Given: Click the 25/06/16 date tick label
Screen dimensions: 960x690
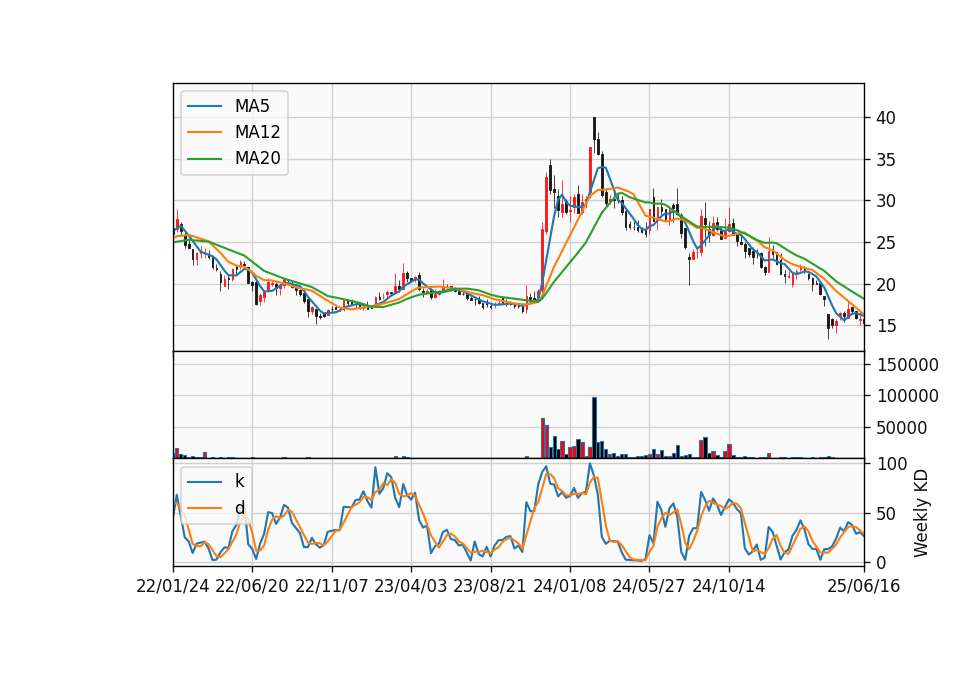Looking at the screenshot, I should click(x=864, y=586).
